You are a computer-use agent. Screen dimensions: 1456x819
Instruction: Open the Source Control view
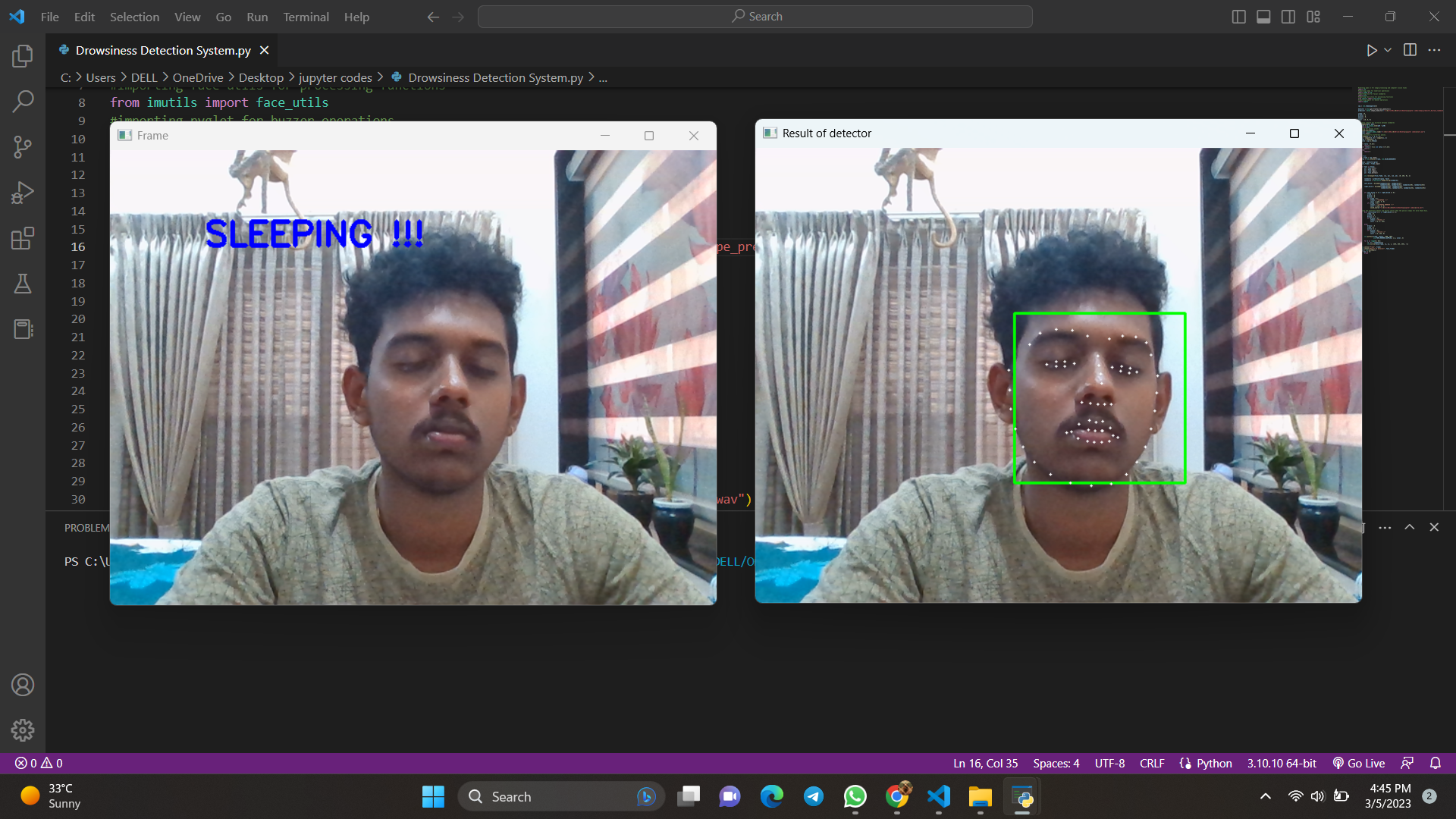(23, 146)
